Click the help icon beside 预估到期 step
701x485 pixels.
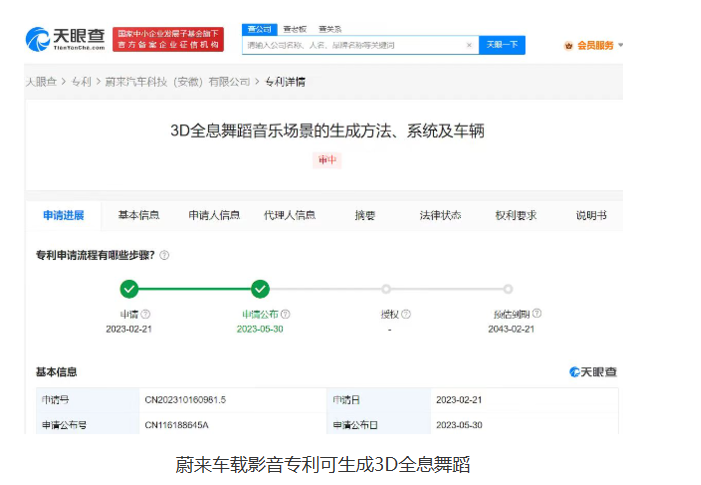(x=537, y=313)
